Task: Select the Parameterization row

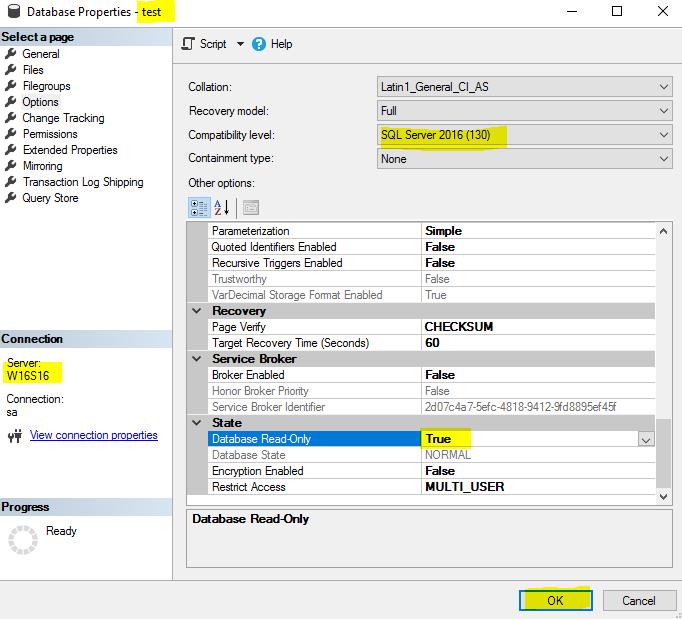Action: [431, 231]
